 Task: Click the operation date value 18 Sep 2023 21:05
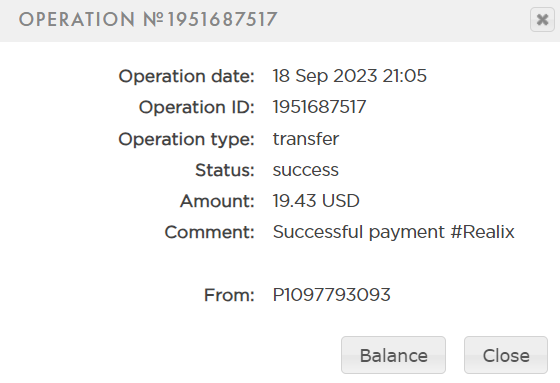pyautogui.click(x=350, y=76)
